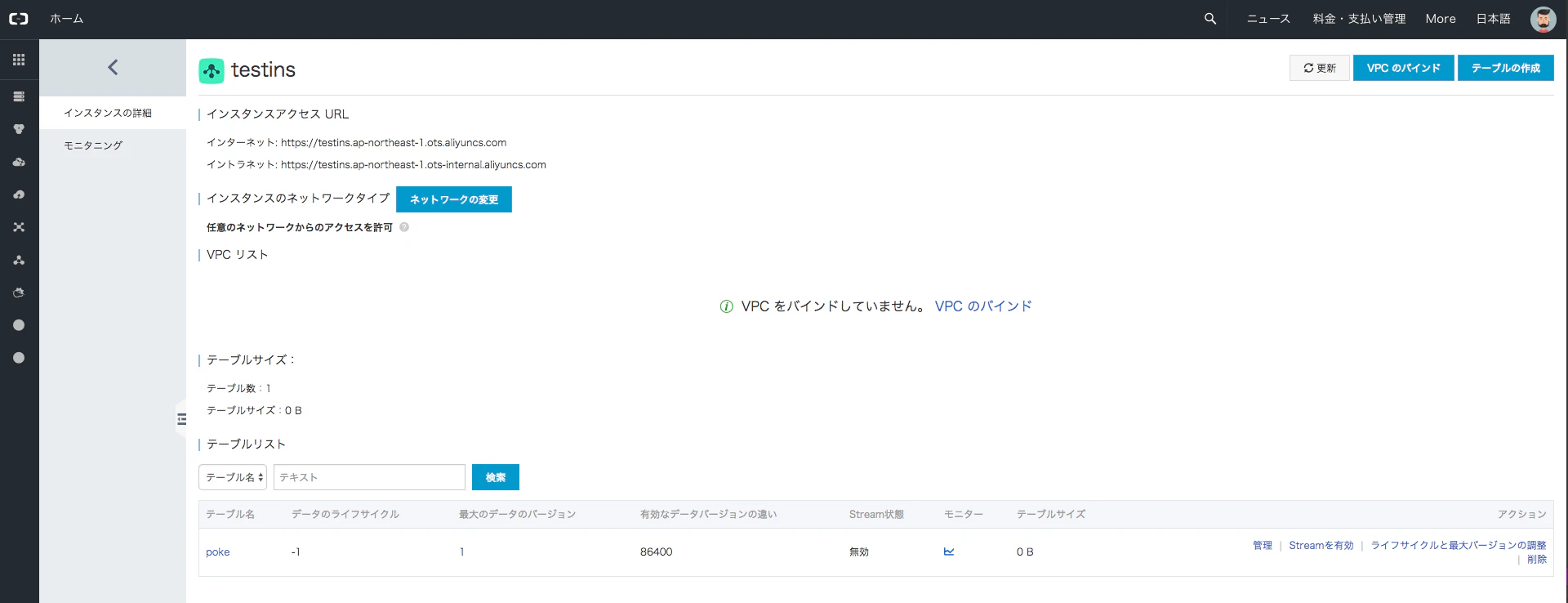Click the 86400 value in poke row

coord(657,552)
